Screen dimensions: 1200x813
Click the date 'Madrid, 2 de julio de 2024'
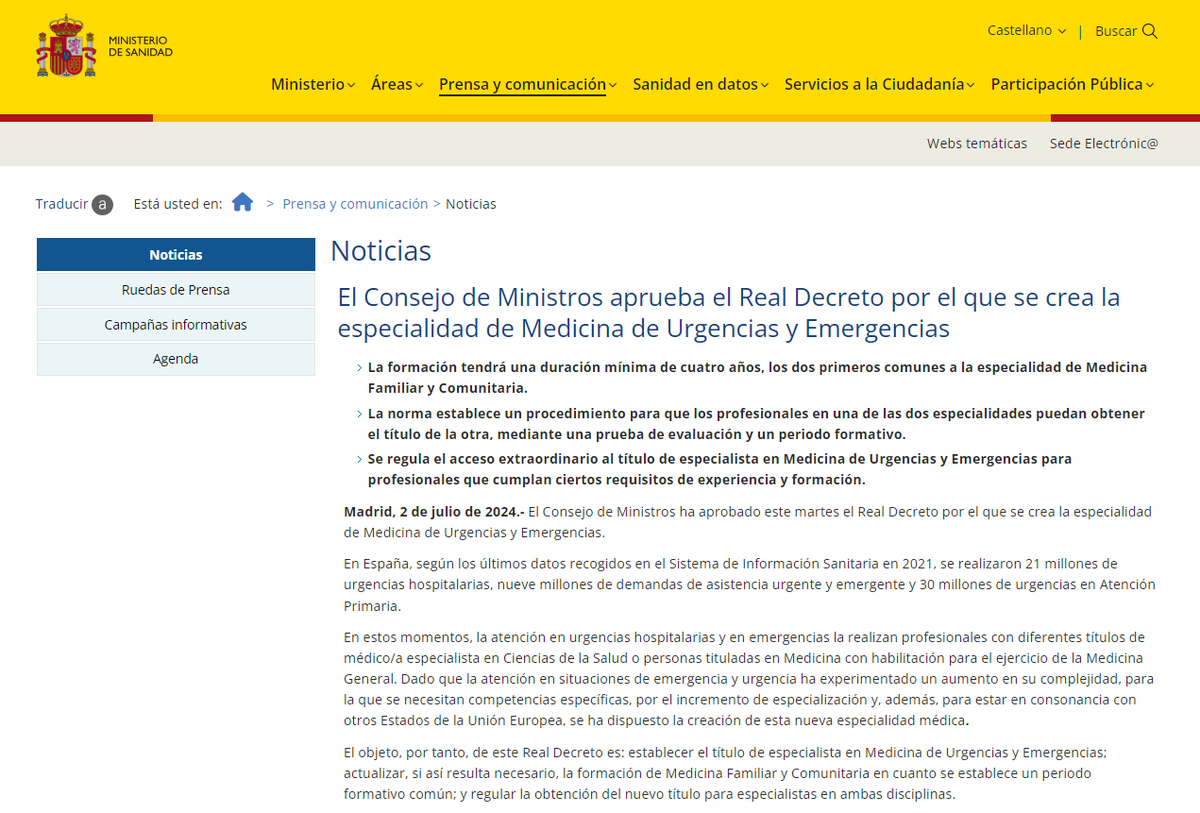(434, 512)
